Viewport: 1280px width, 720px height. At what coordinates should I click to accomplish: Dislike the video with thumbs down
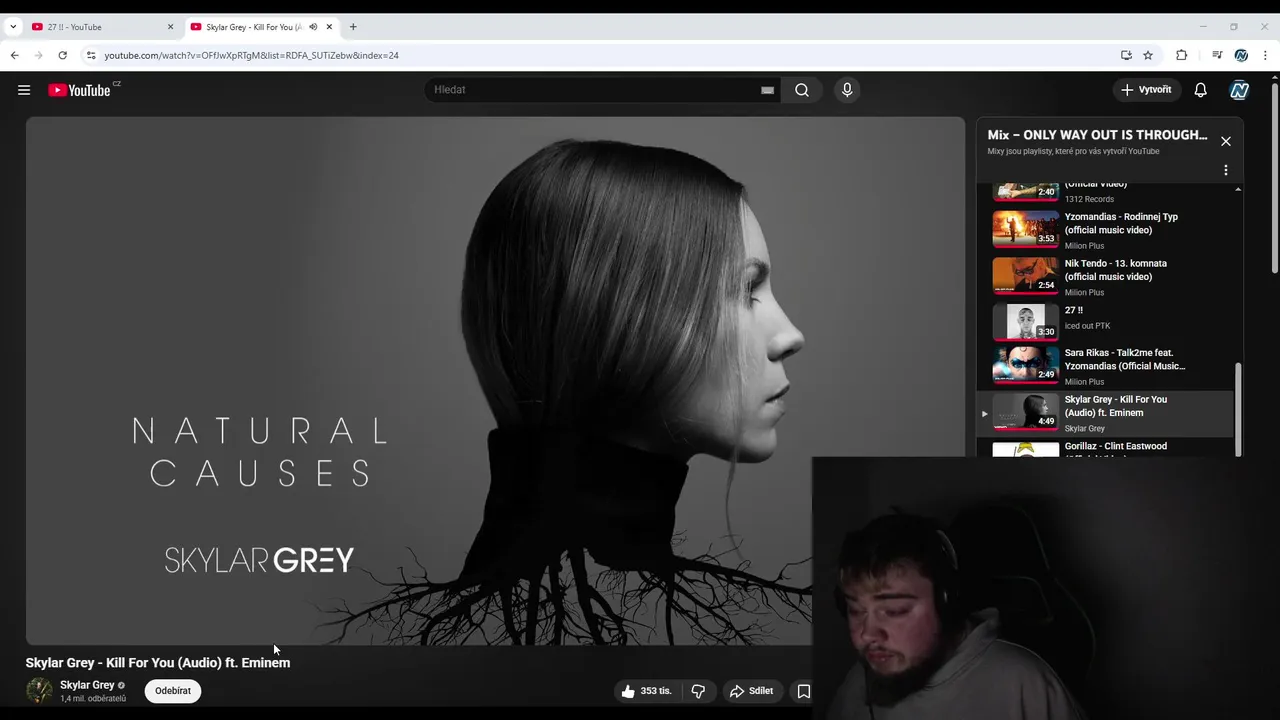698,691
